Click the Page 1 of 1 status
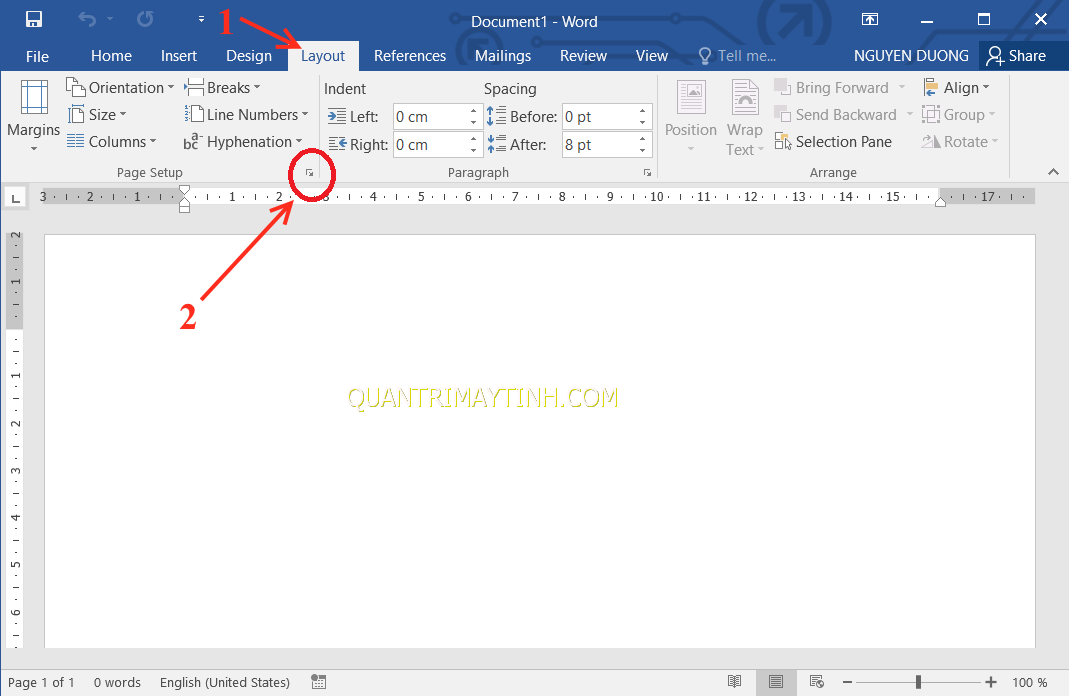The width and height of the screenshot is (1069, 696). (41, 682)
